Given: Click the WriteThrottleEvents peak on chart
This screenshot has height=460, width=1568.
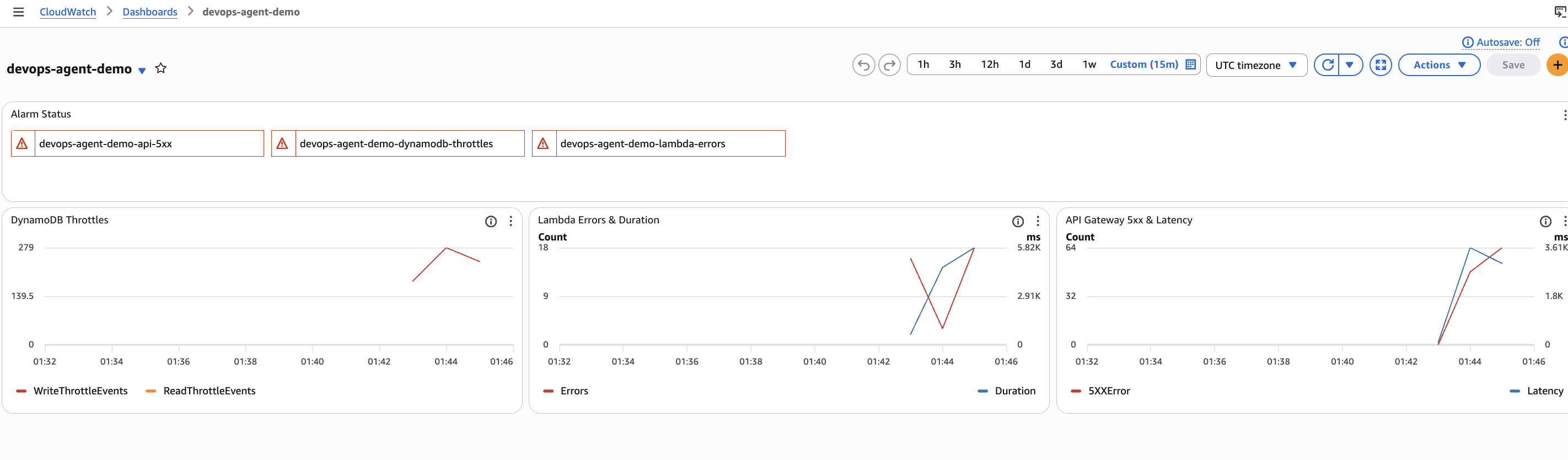Looking at the screenshot, I should [446, 248].
